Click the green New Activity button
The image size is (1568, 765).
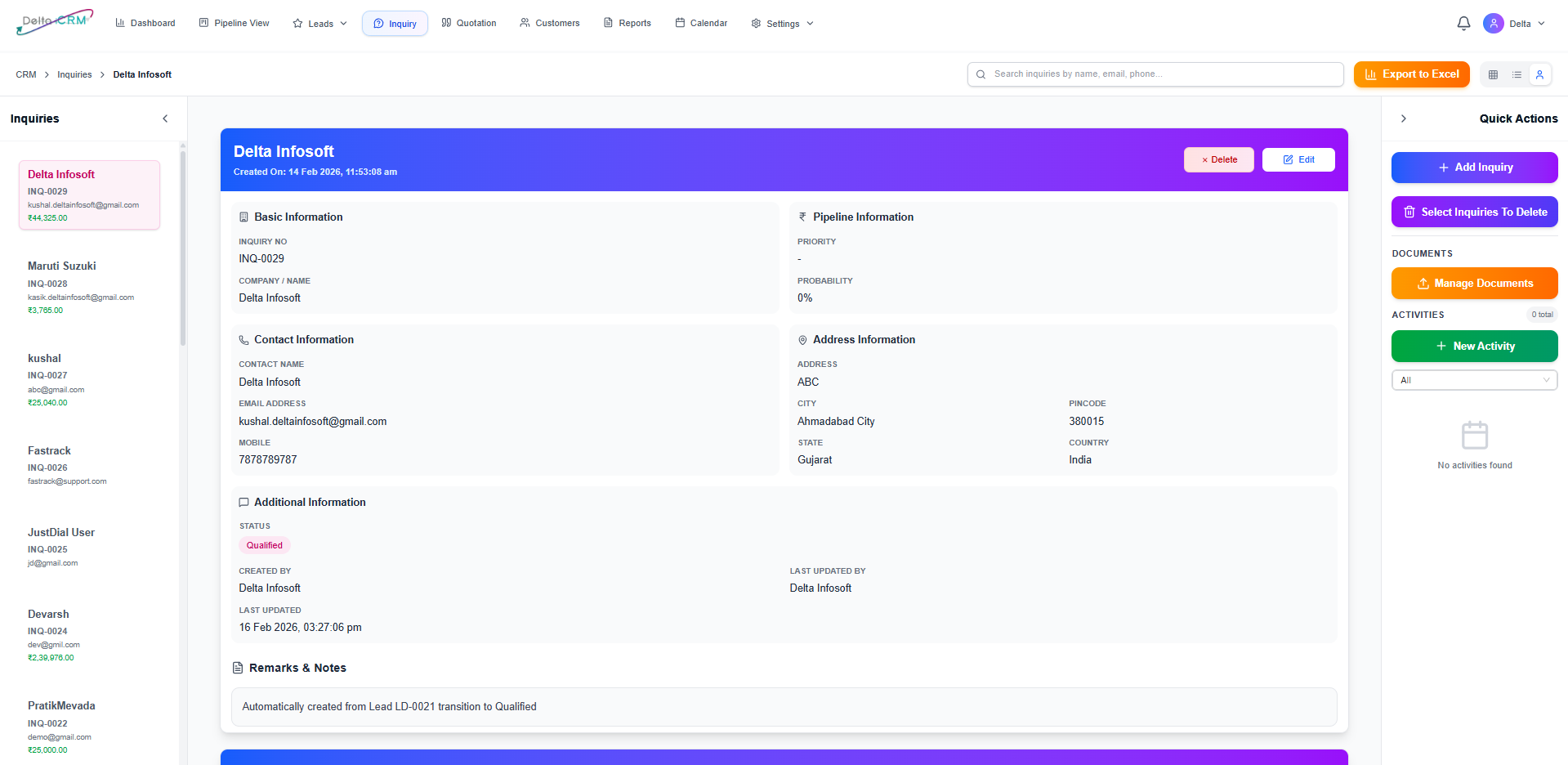pyautogui.click(x=1474, y=347)
